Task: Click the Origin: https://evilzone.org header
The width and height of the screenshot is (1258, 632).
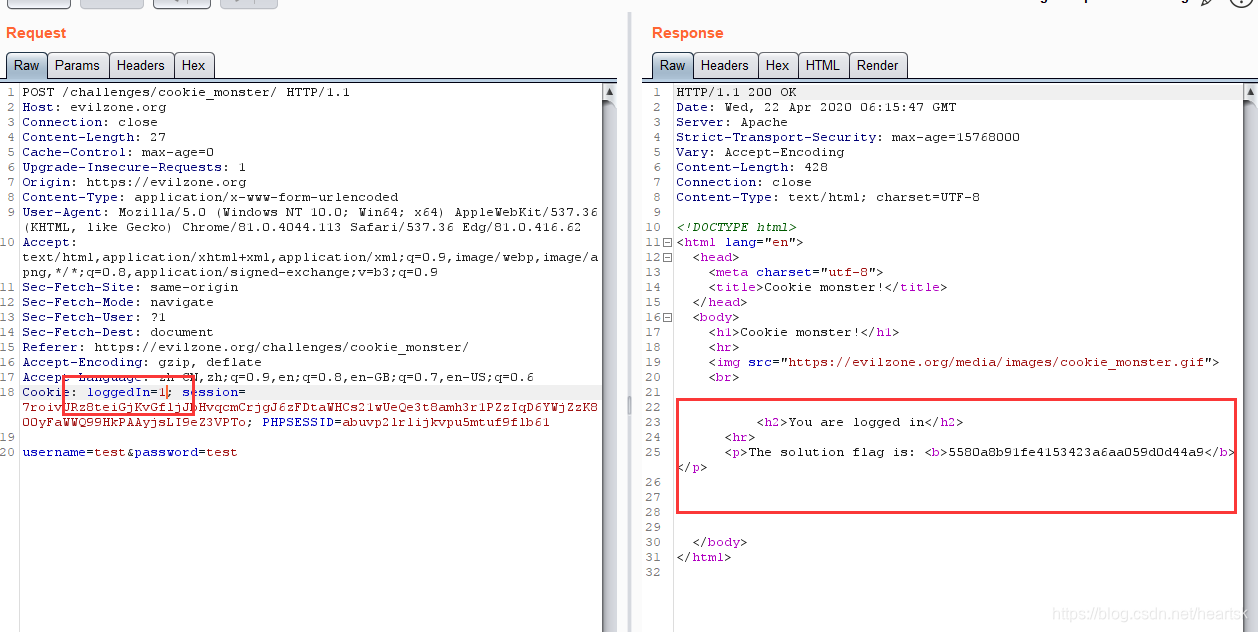Action: click(x=134, y=182)
